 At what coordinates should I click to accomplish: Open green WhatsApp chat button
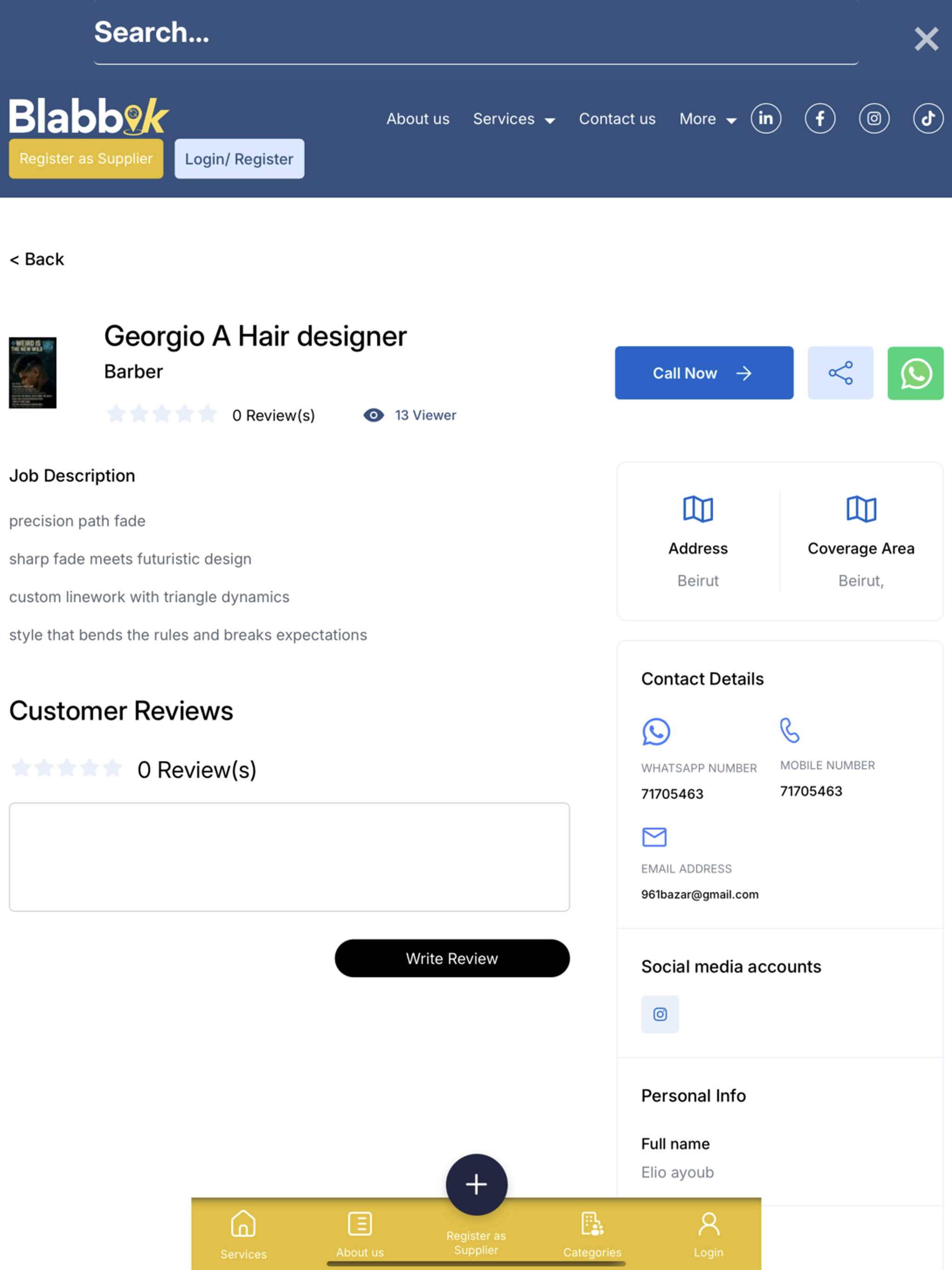tap(915, 373)
